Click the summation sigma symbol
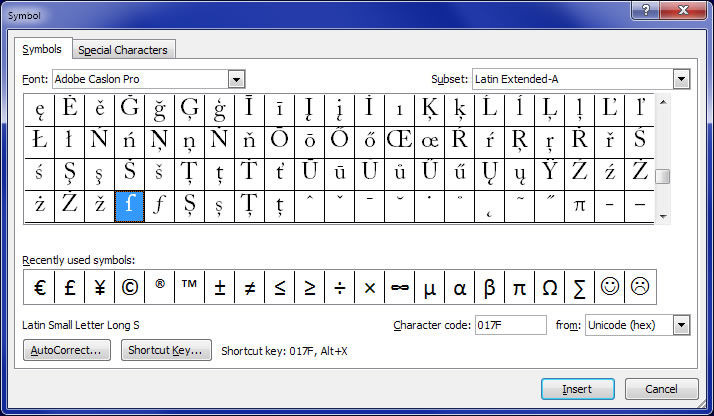The width and height of the screenshot is (714, 416). [579, 288]
